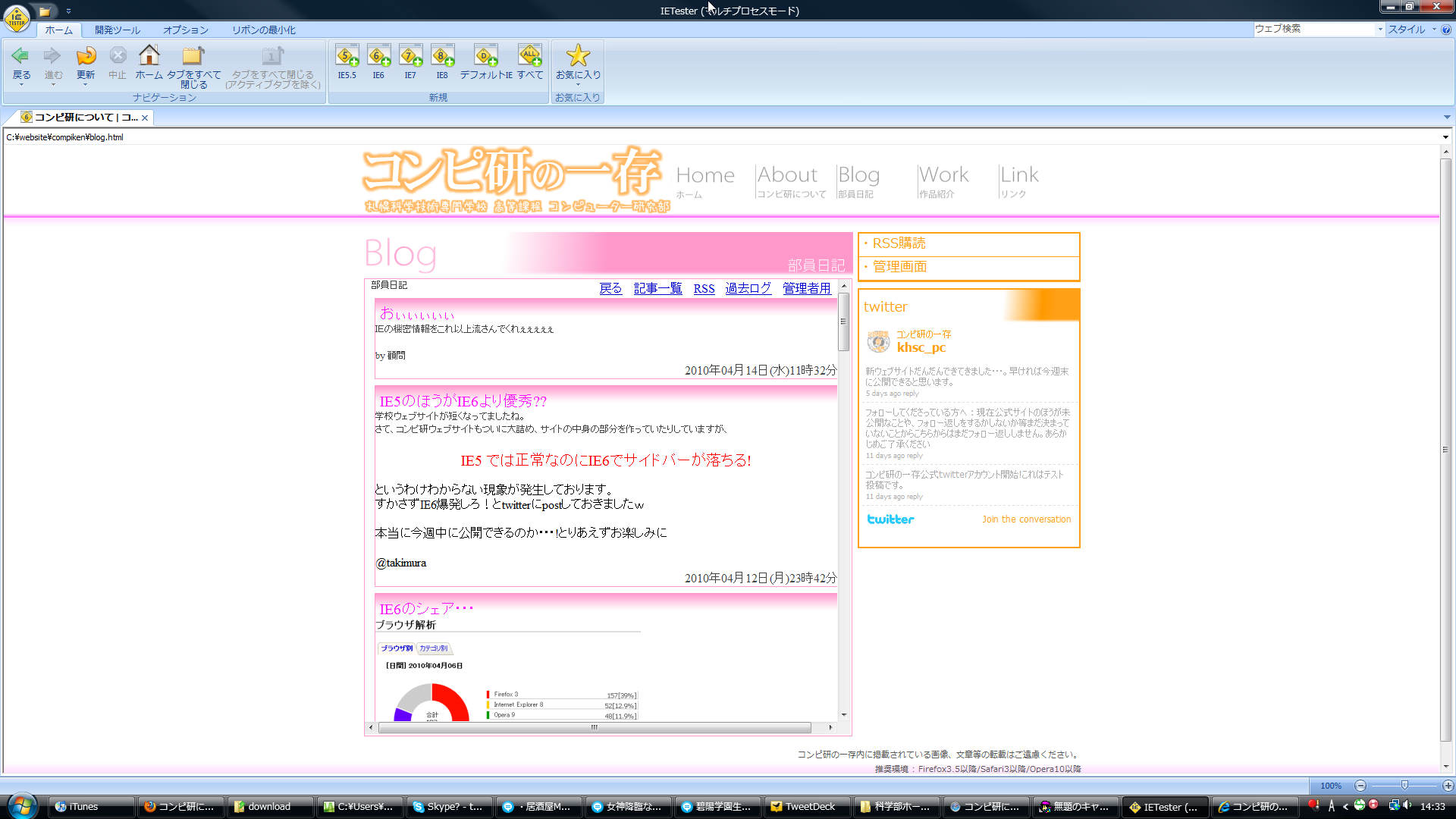Viewport: 1456px width, 819px height.
Task: Click the close all tabs folder icon
Action: (x=193, y=55)
